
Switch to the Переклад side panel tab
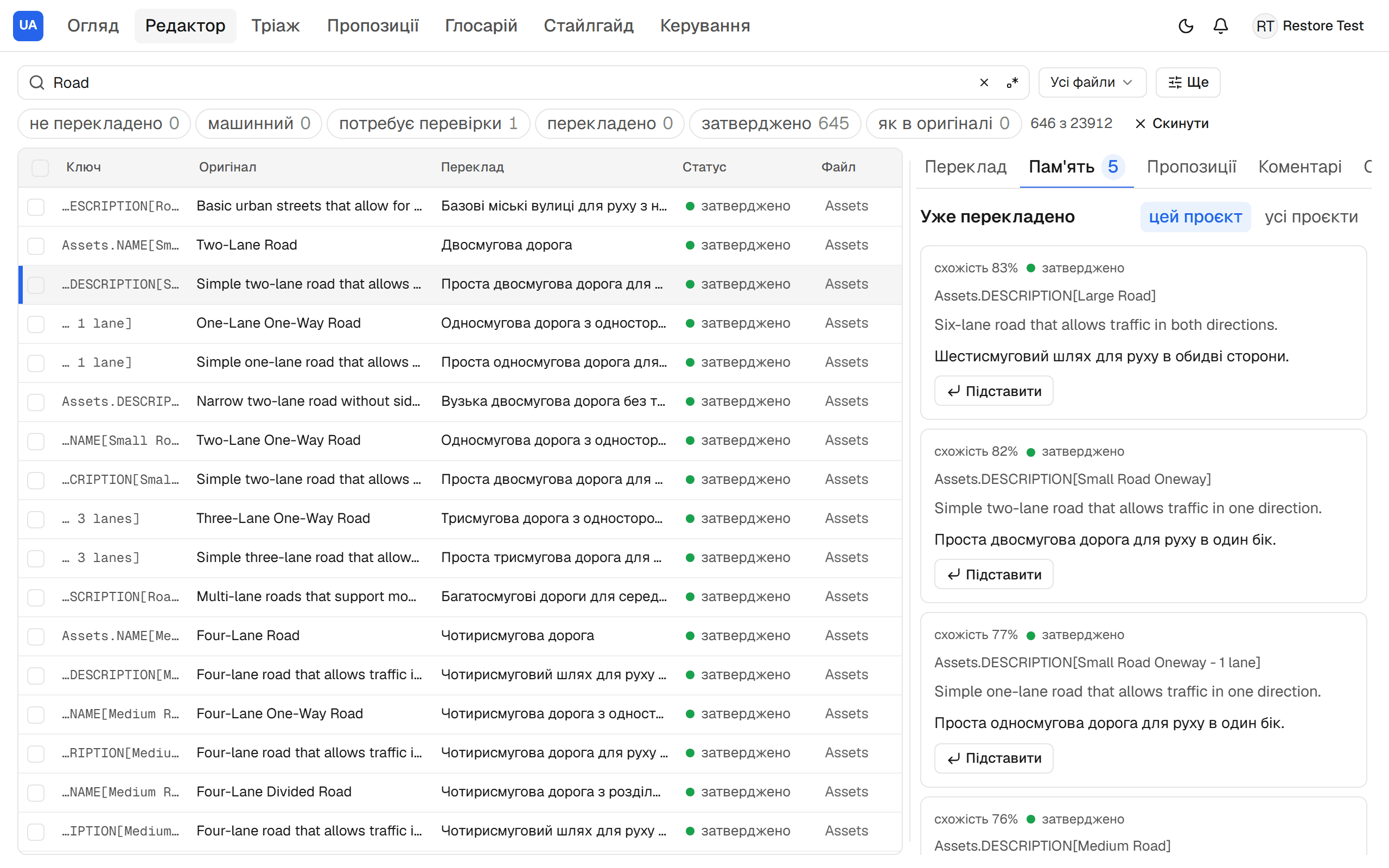(965, 167)
